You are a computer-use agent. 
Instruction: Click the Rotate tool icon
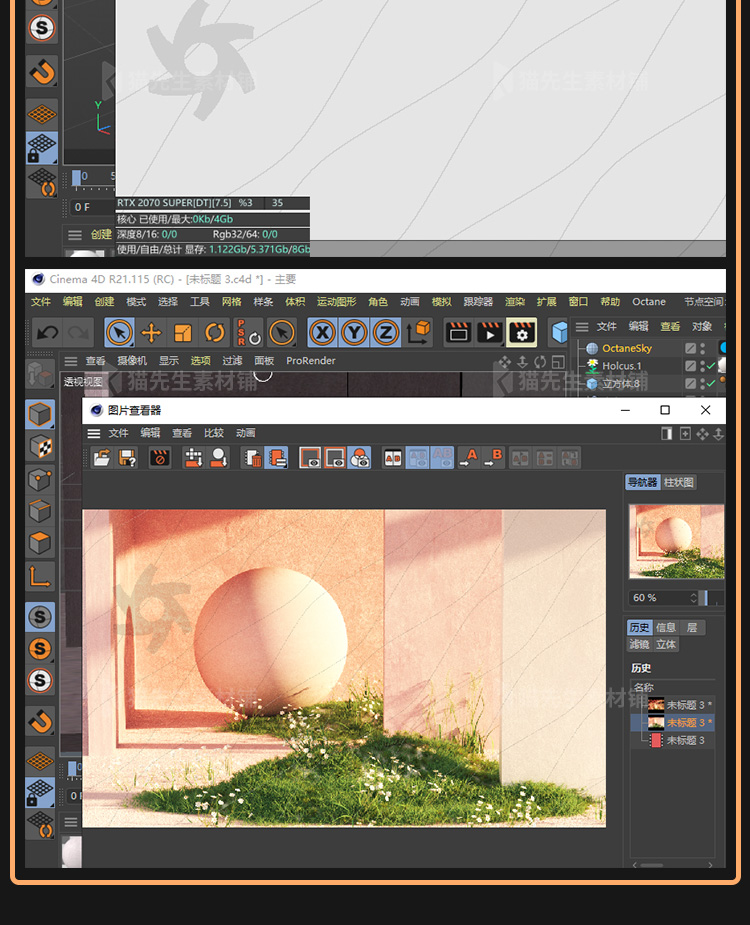click(x=215, y=333)
